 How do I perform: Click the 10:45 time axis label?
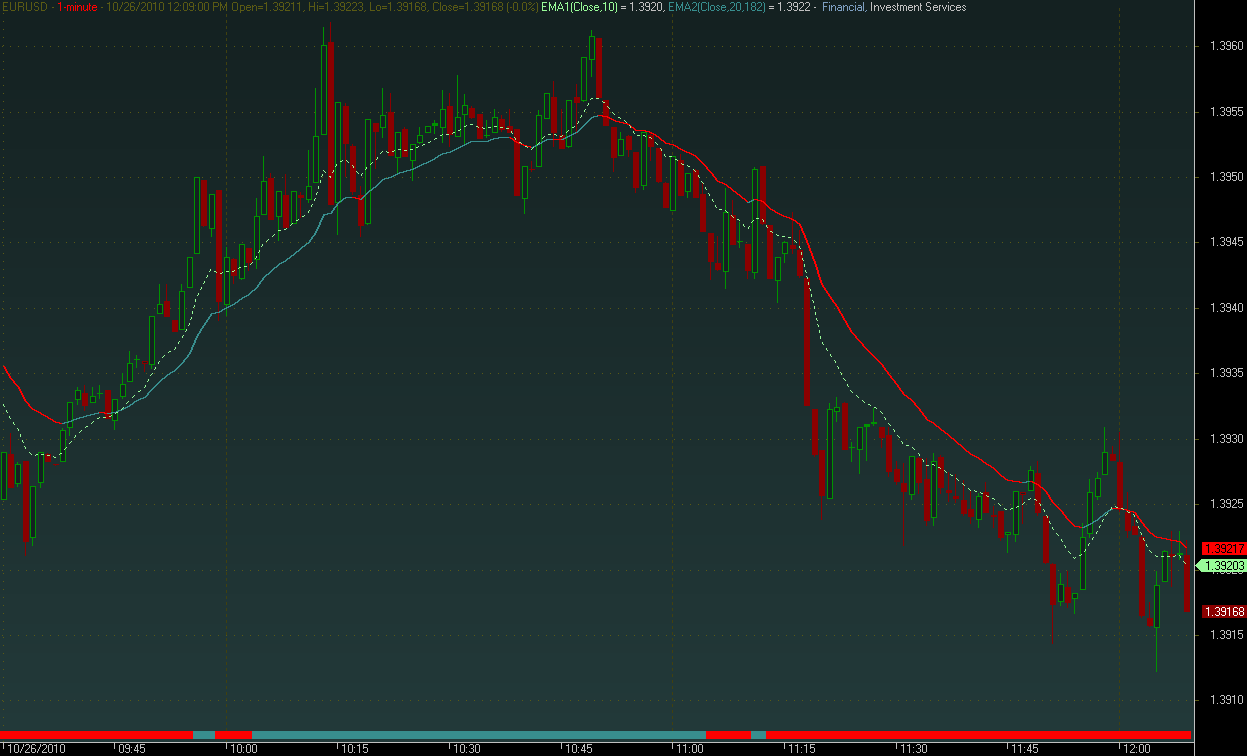(x=579, y=748)
